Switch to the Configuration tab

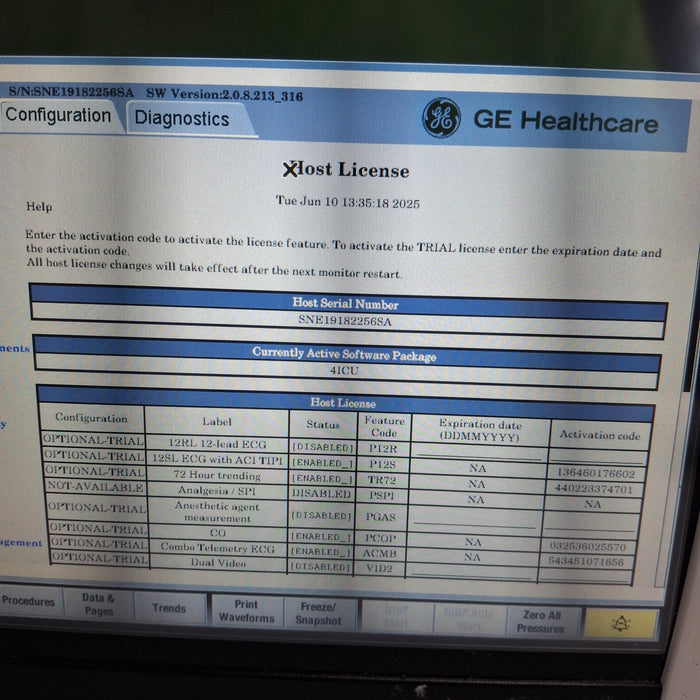[x=58, y=115]
